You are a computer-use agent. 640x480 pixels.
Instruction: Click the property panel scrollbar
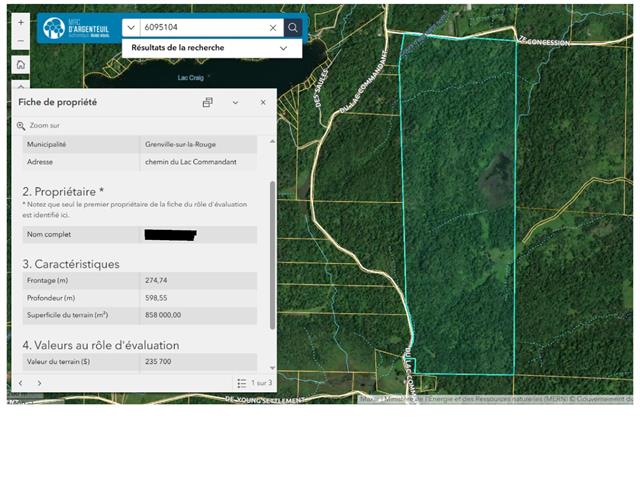pyautogui.click(x=272, y=250)
